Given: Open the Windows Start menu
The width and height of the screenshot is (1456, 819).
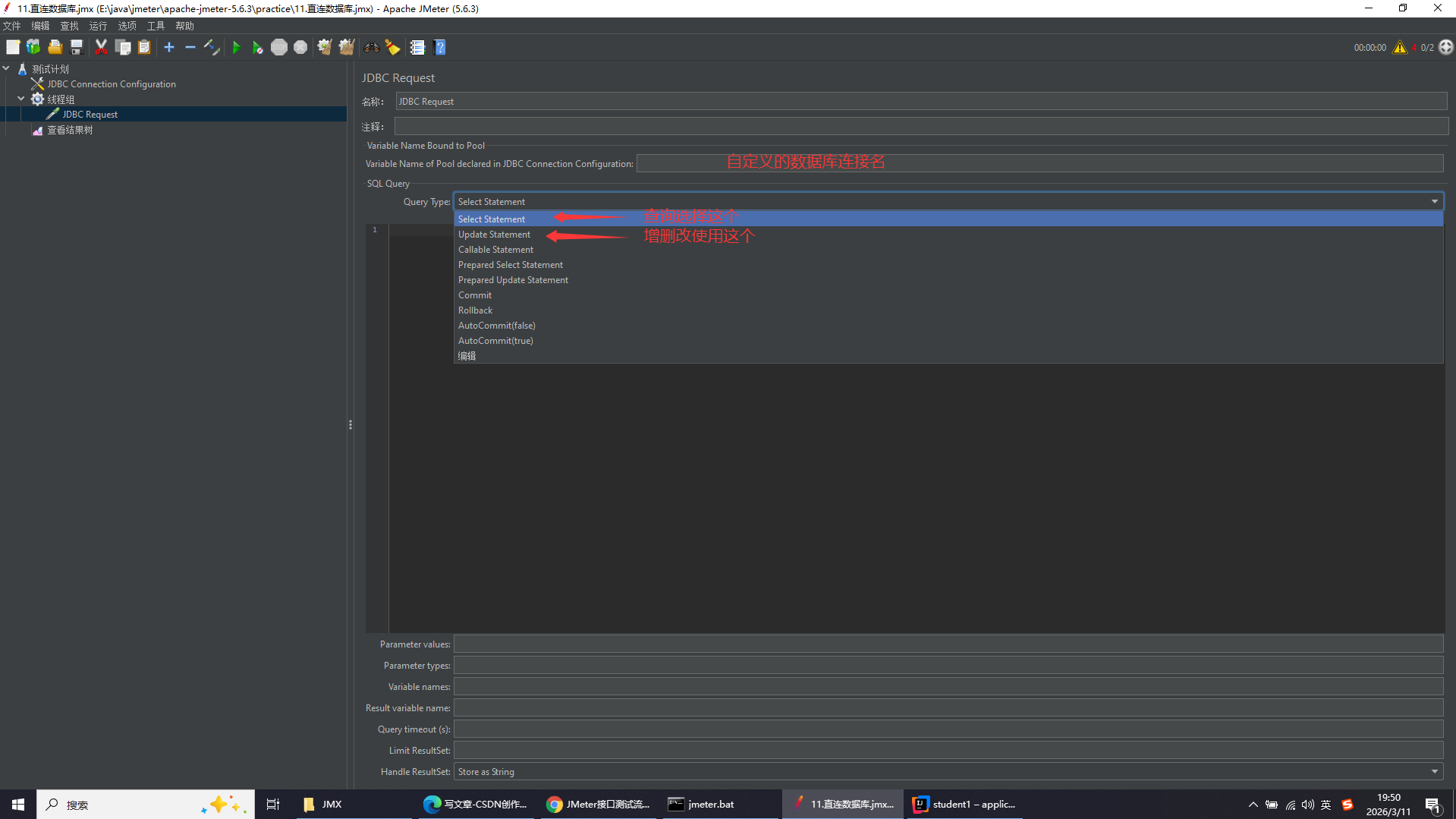Looking at the screenshot, I should tap(18, 804).
